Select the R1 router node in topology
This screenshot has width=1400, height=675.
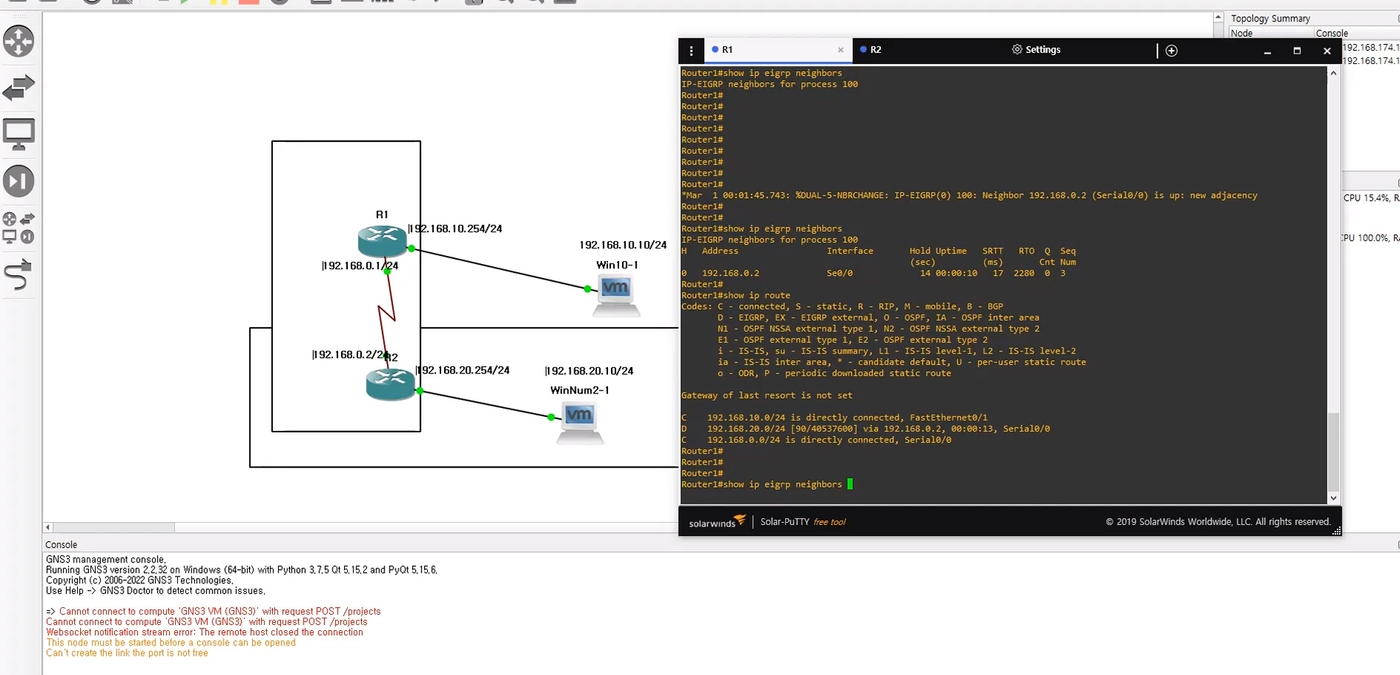click(383, 241)
